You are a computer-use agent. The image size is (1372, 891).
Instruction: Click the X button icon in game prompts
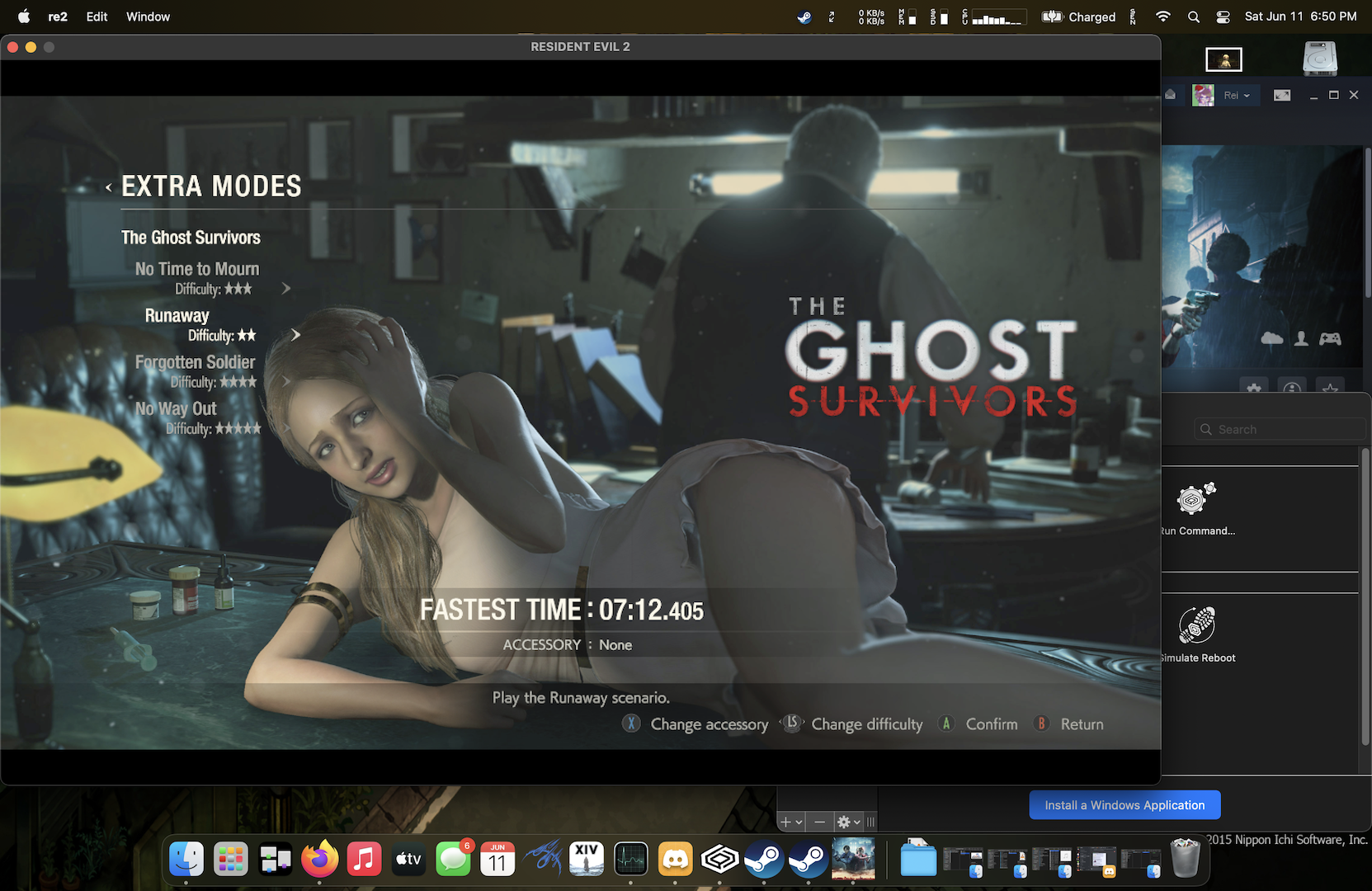click(631, 724)
